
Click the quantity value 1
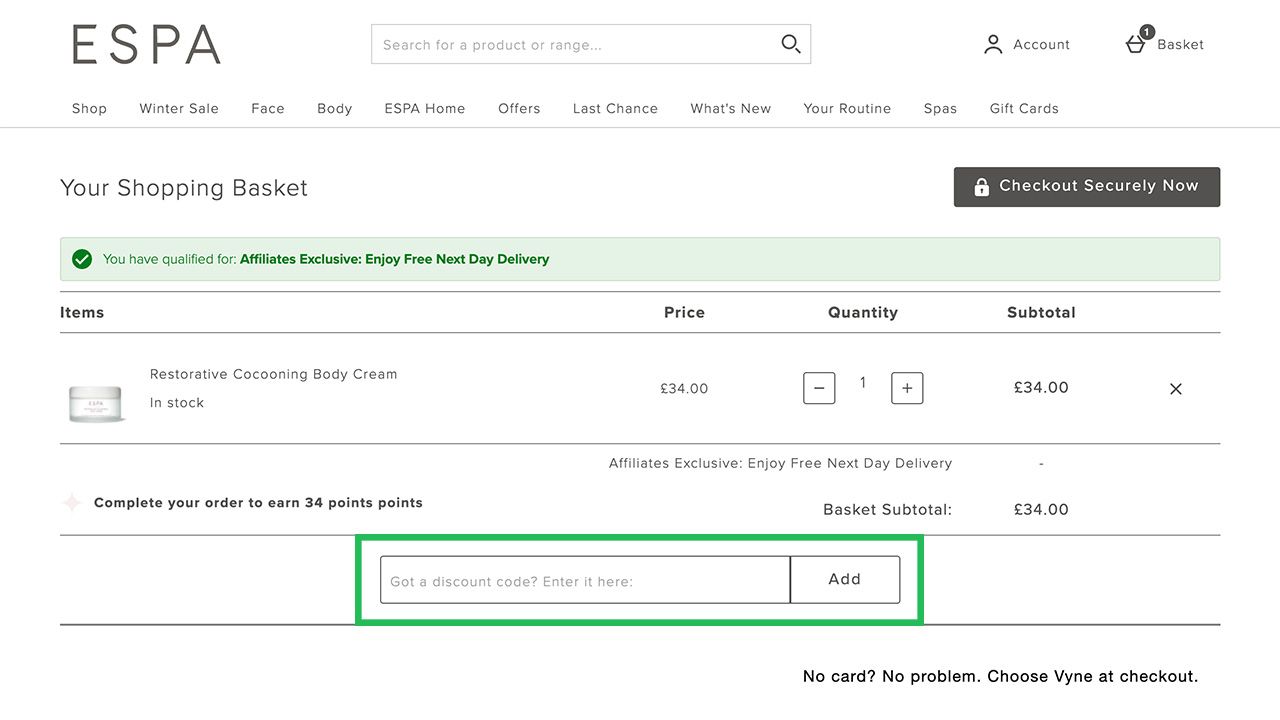[863, 383]
